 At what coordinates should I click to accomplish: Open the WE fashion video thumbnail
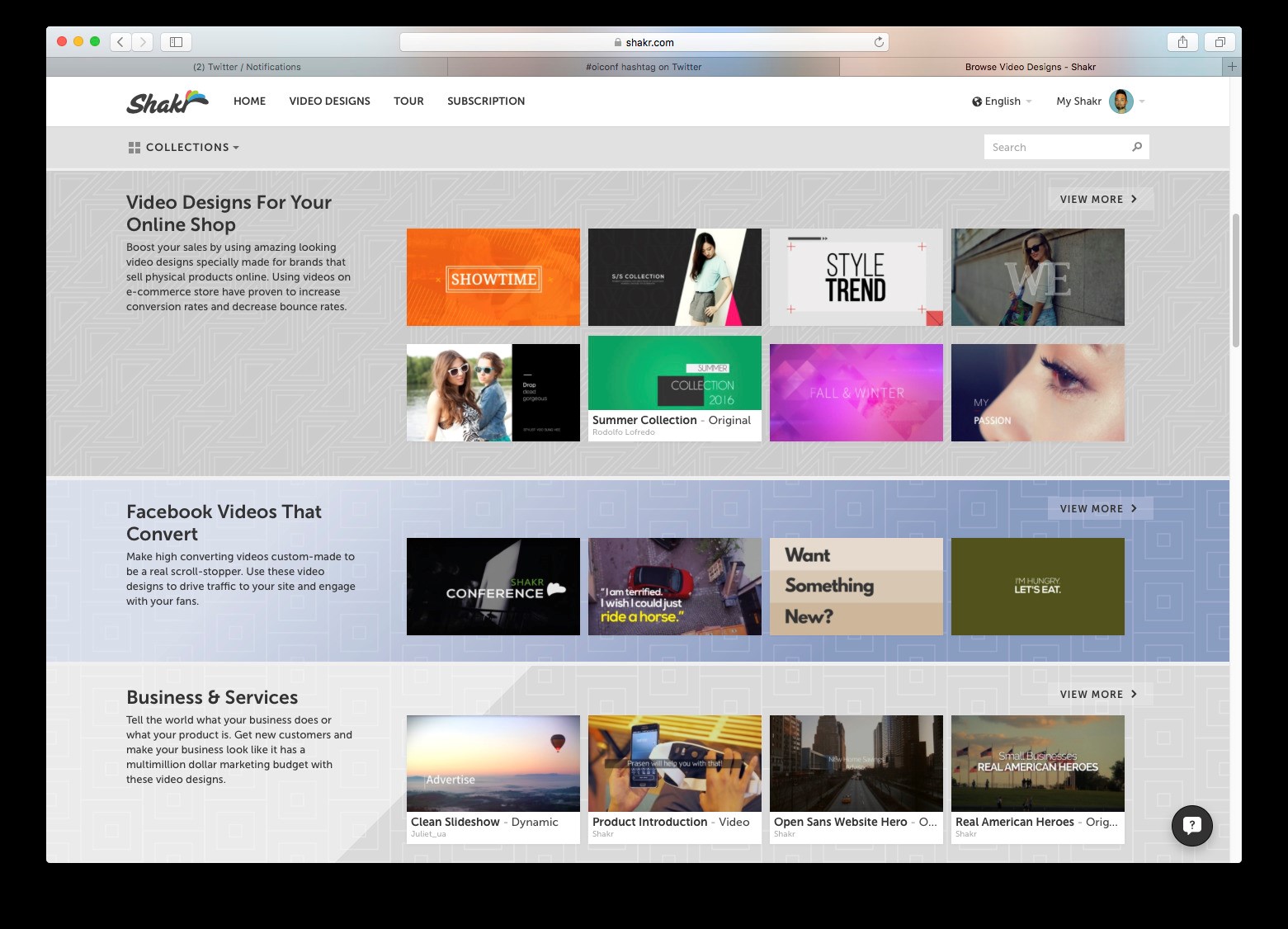click(1038, 277)
